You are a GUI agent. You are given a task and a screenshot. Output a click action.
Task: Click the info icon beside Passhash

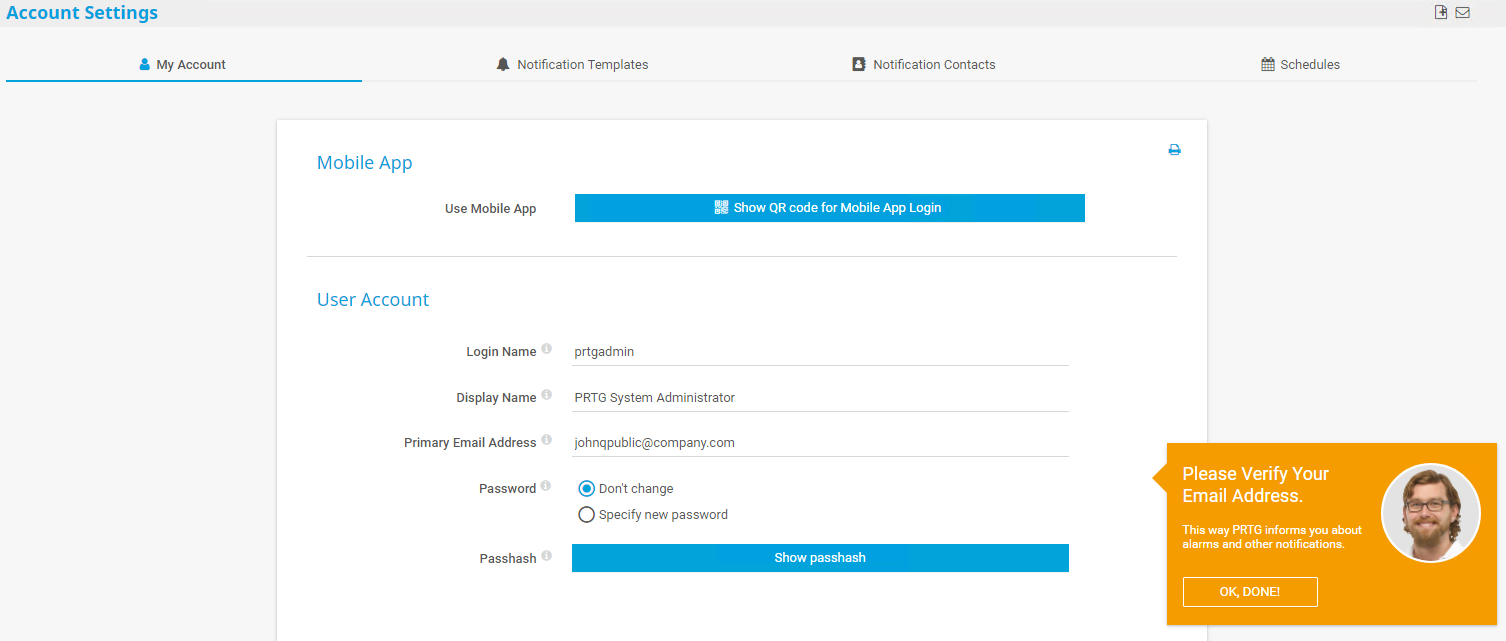546,556
